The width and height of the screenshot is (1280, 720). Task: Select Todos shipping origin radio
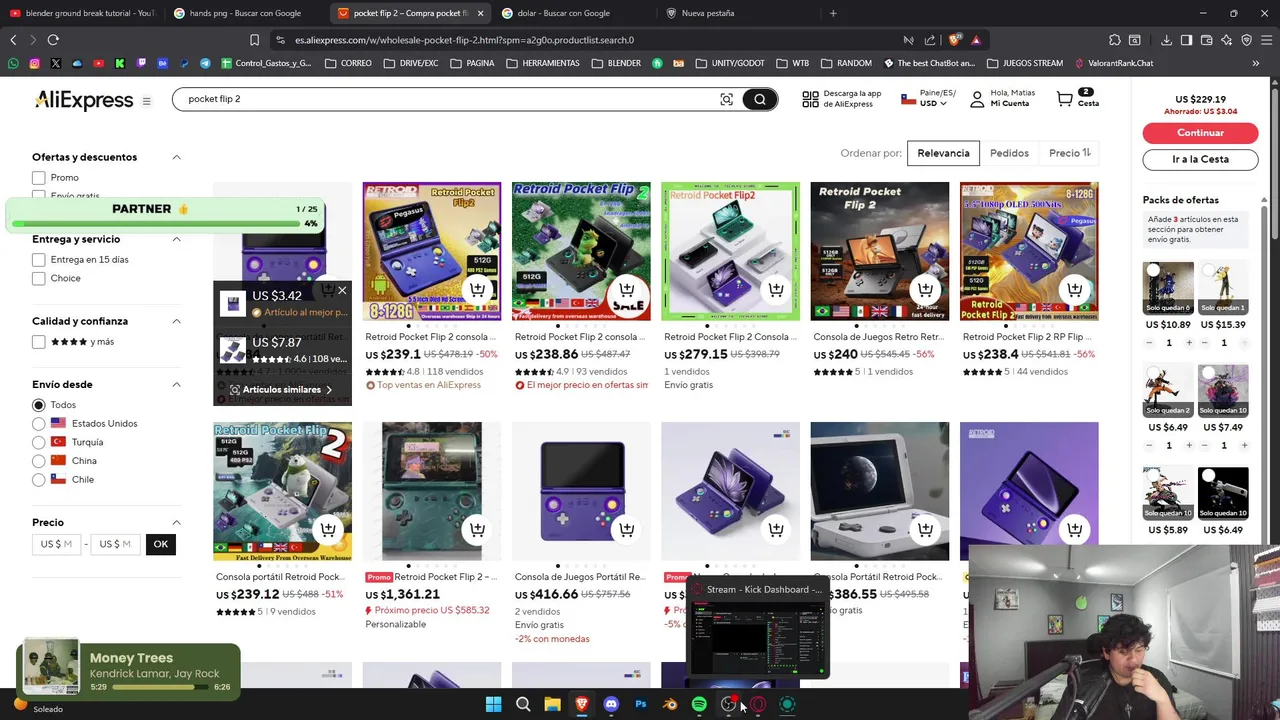tap(38, 405)
